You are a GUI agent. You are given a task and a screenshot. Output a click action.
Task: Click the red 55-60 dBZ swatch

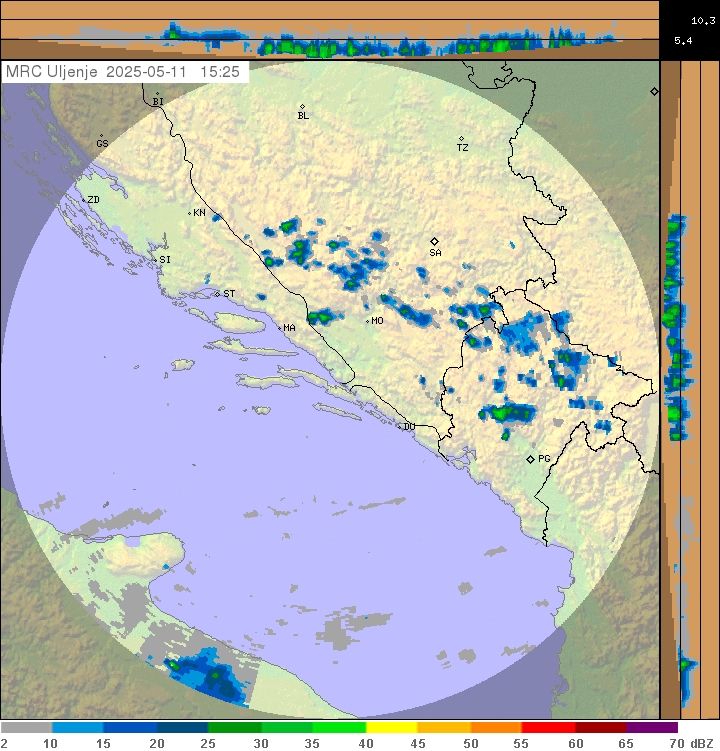[549, 728]
